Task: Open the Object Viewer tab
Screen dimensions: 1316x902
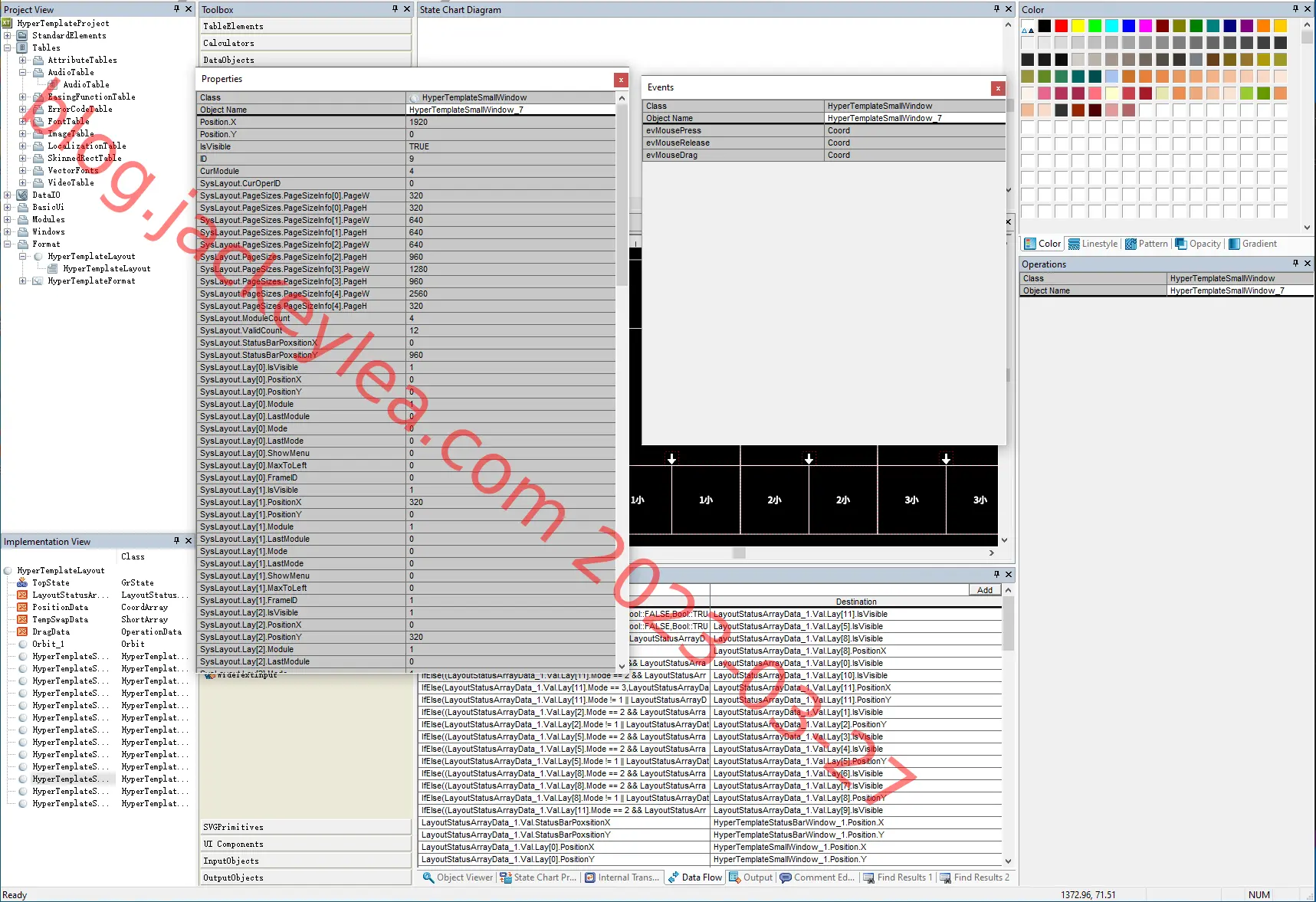Action: tap(458, 877)
